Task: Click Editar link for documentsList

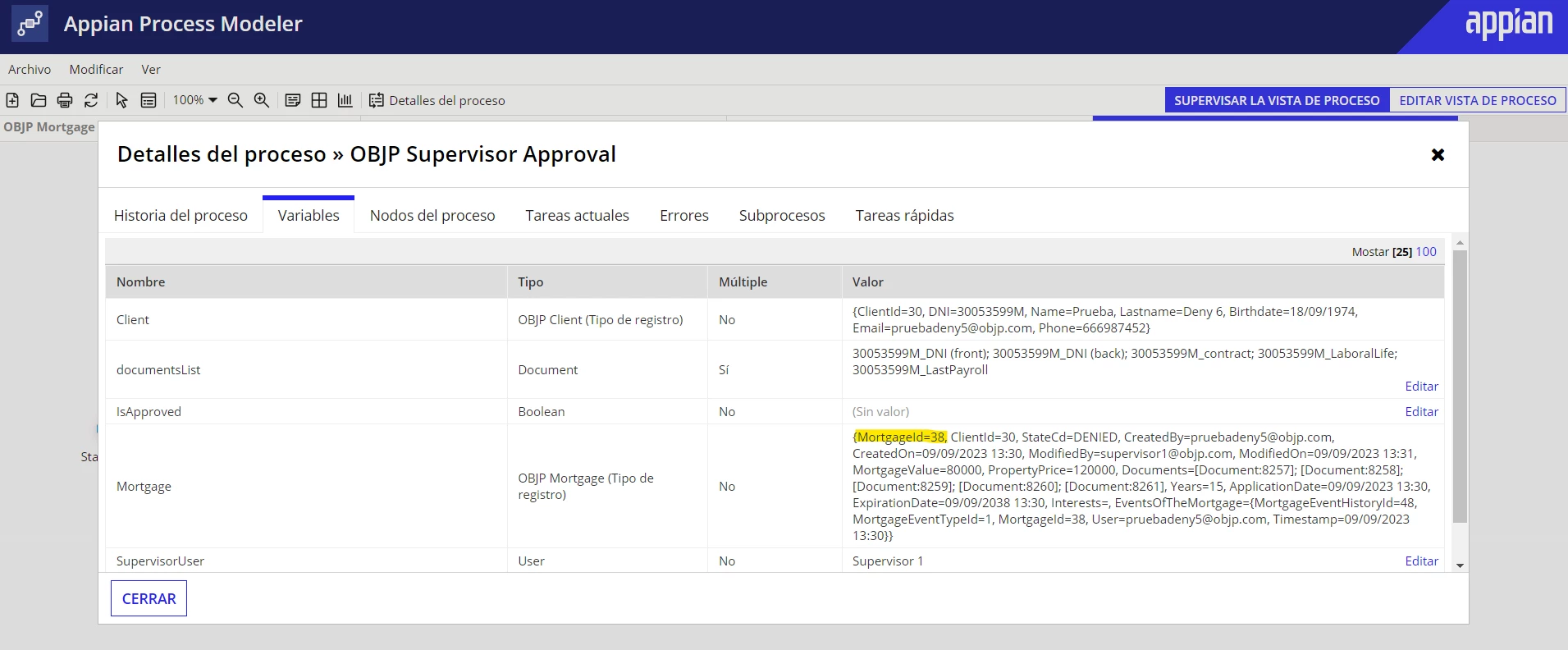Action: point(1421,386)
